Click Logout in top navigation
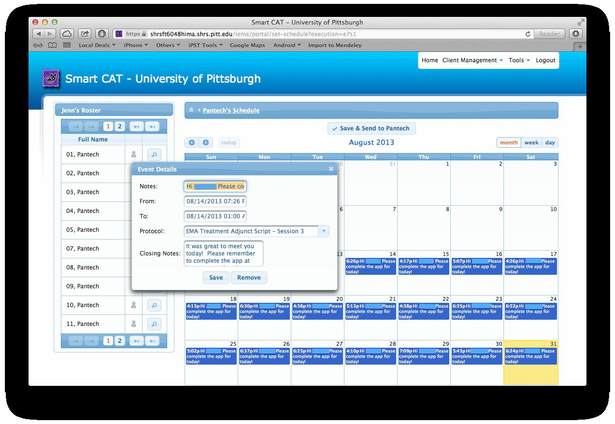Screen dimensions: 615x424 (545, 60)
